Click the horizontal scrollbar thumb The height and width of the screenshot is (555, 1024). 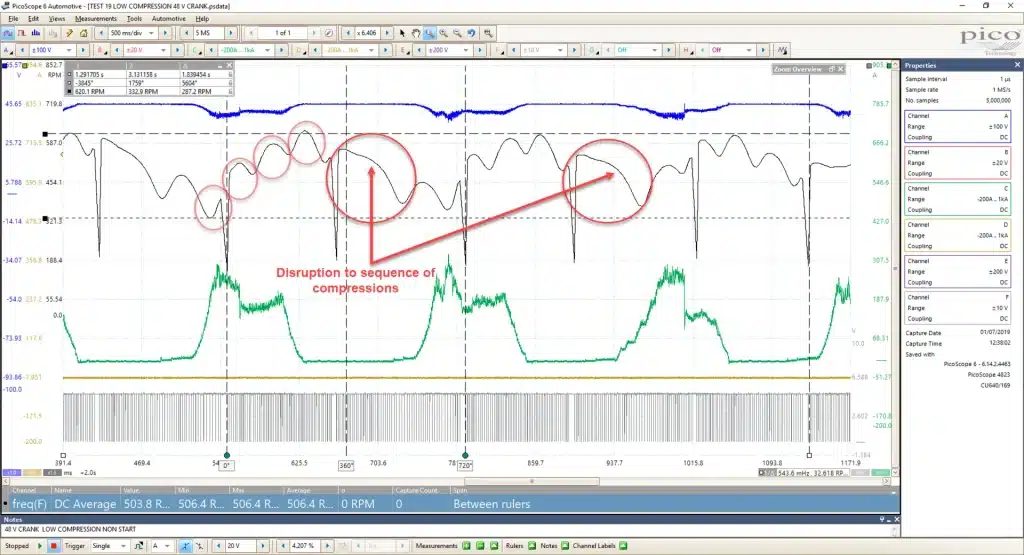coord(532,481)
